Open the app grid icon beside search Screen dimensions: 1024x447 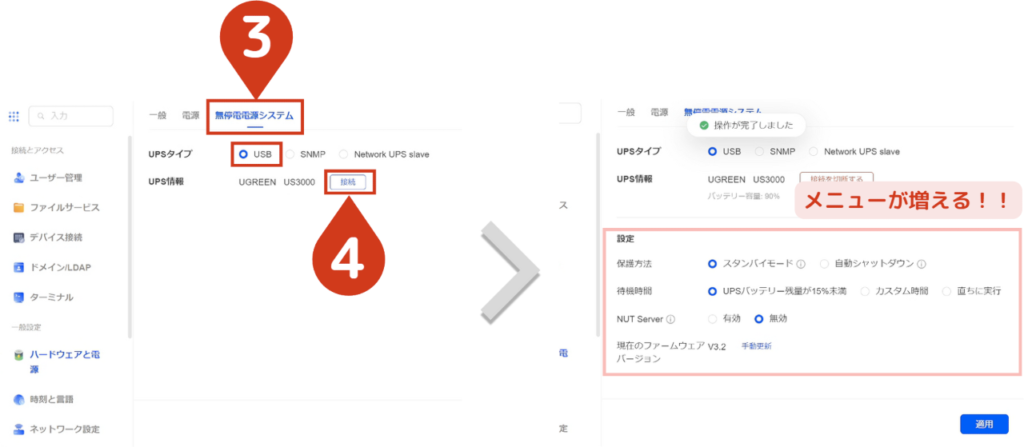coord(14,116)
